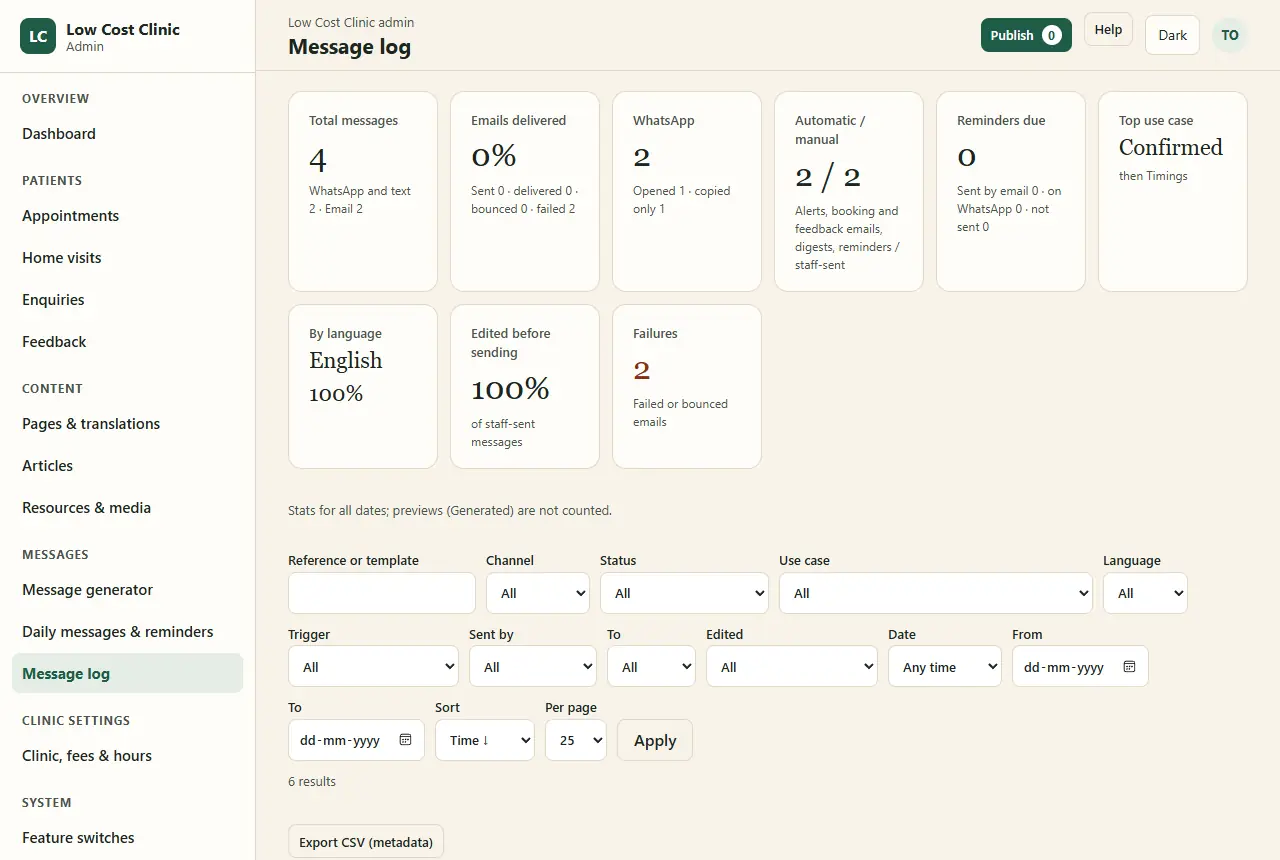
Task: Open the Trigger dropdown
Action: 373,666
